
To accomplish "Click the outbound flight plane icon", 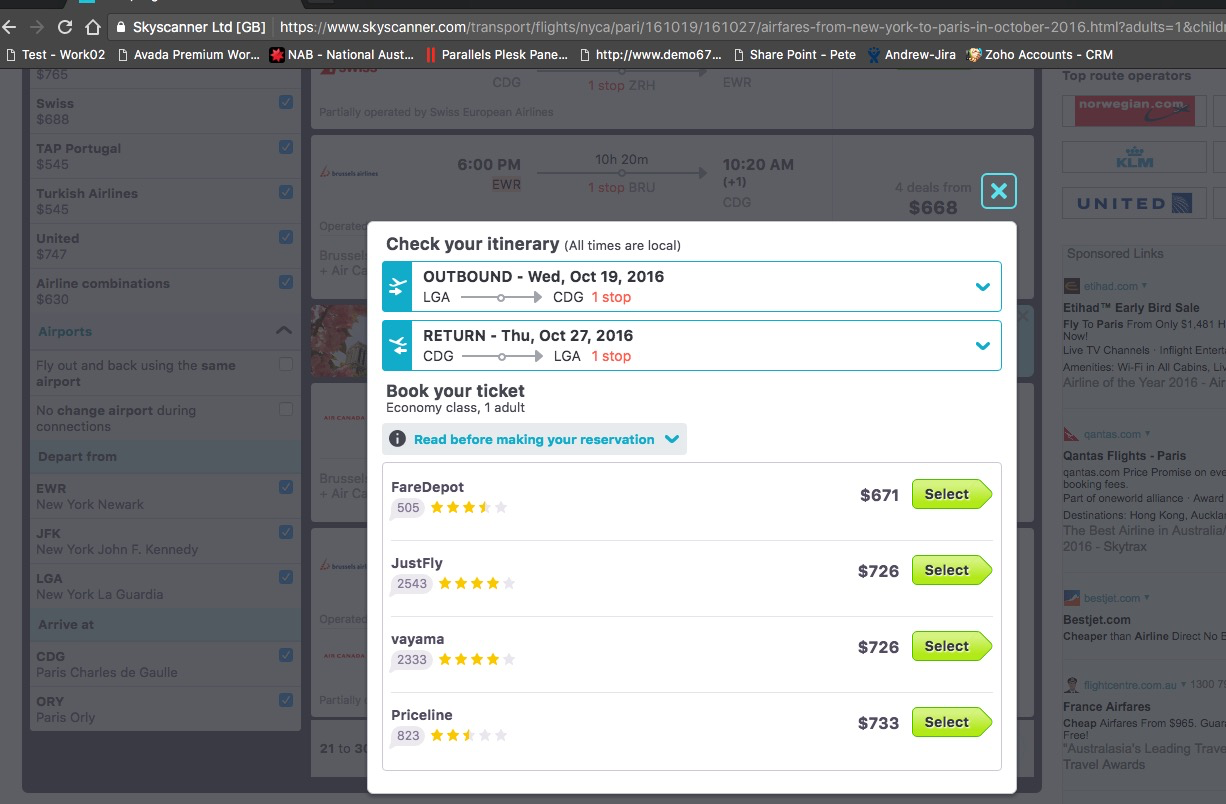I will [398, 286].
